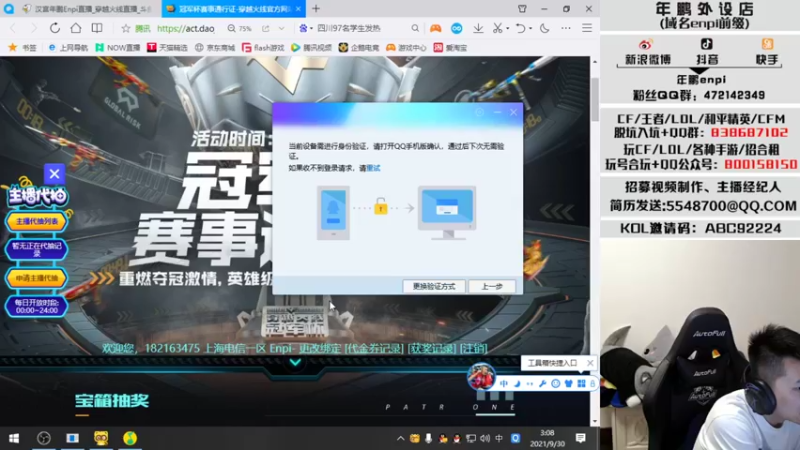Open the NOW直播 bookmark
This screenshot has width=800, height=450.
pos(118,47)
